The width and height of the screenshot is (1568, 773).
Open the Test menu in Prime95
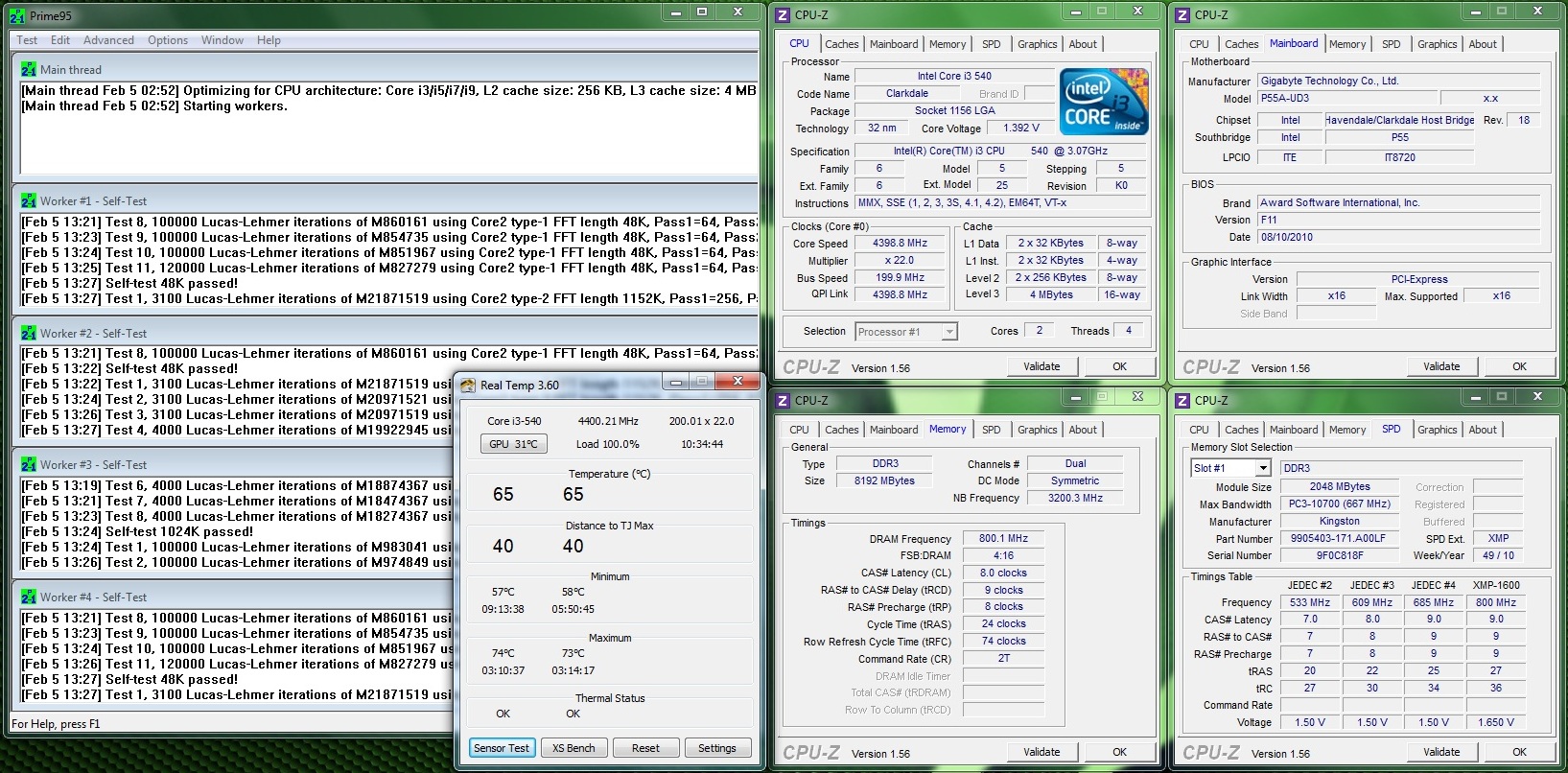pyautogui.click(x=27, y=40)
